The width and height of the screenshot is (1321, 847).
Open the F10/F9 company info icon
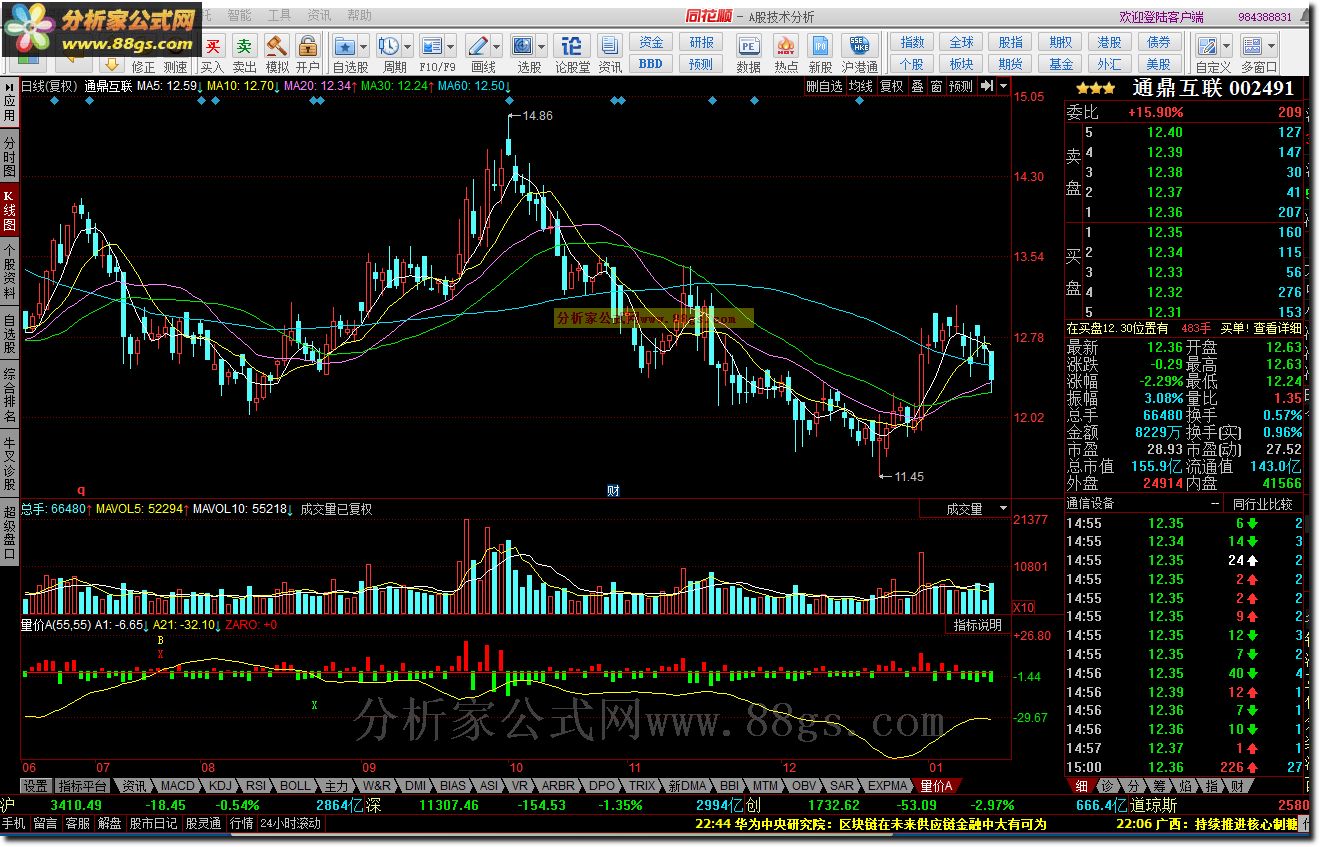point(432,46)
